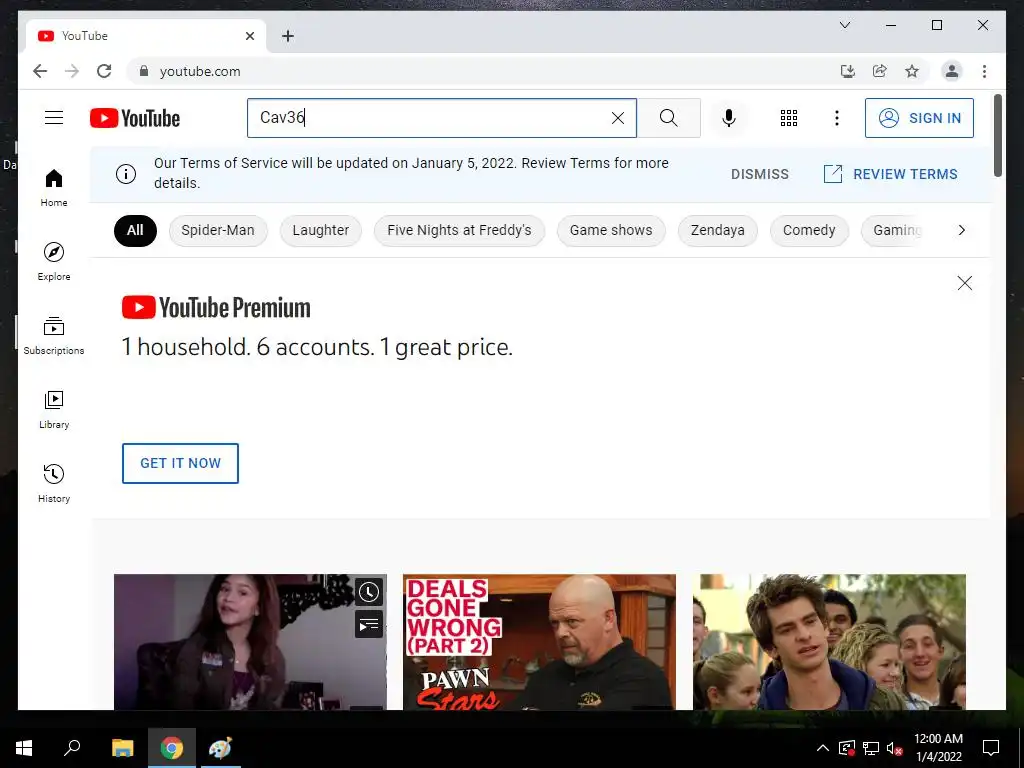This screenshot has width=1024, height=768.
Task: Share this page via address bar icon
Action: pyautogui.click(x=880, y=71)
